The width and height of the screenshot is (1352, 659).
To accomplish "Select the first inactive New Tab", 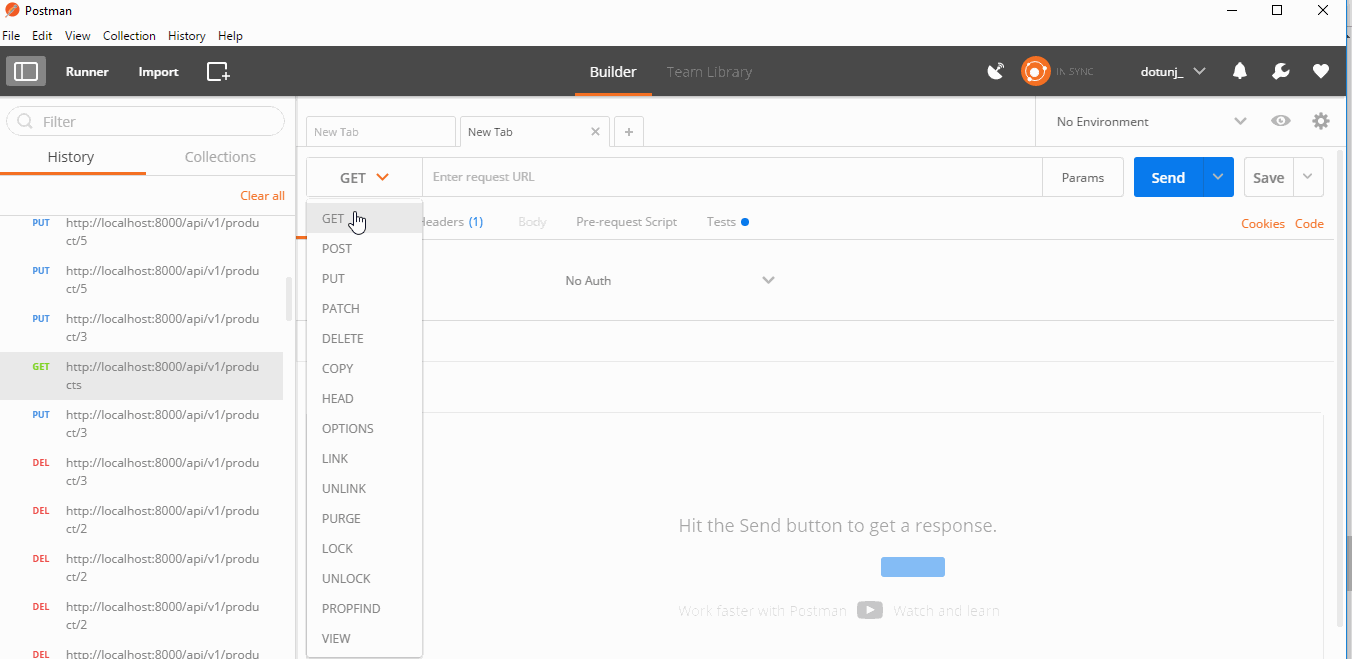I will click(380, 131).
